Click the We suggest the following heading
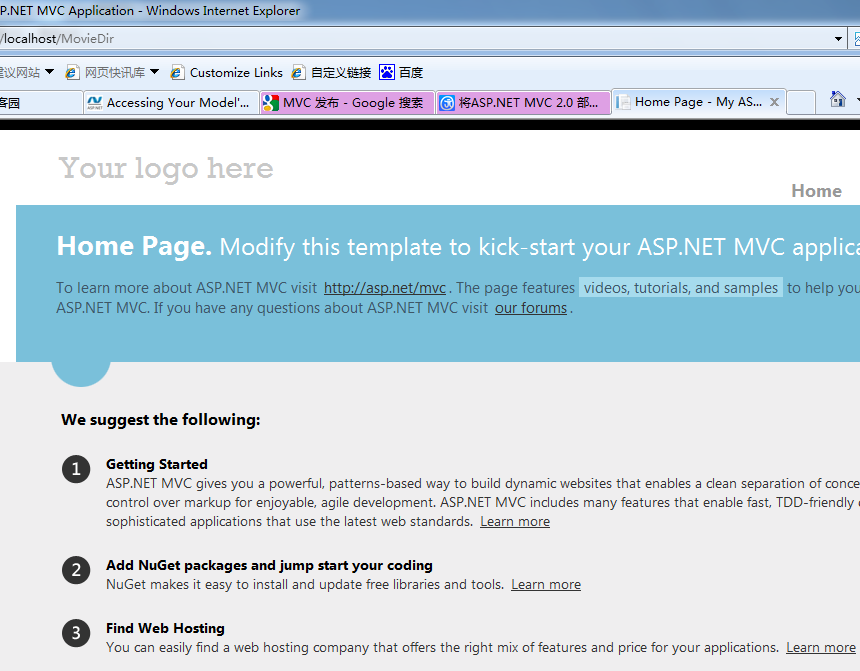This screenshot has height=671, width=860. pos(161,420)
